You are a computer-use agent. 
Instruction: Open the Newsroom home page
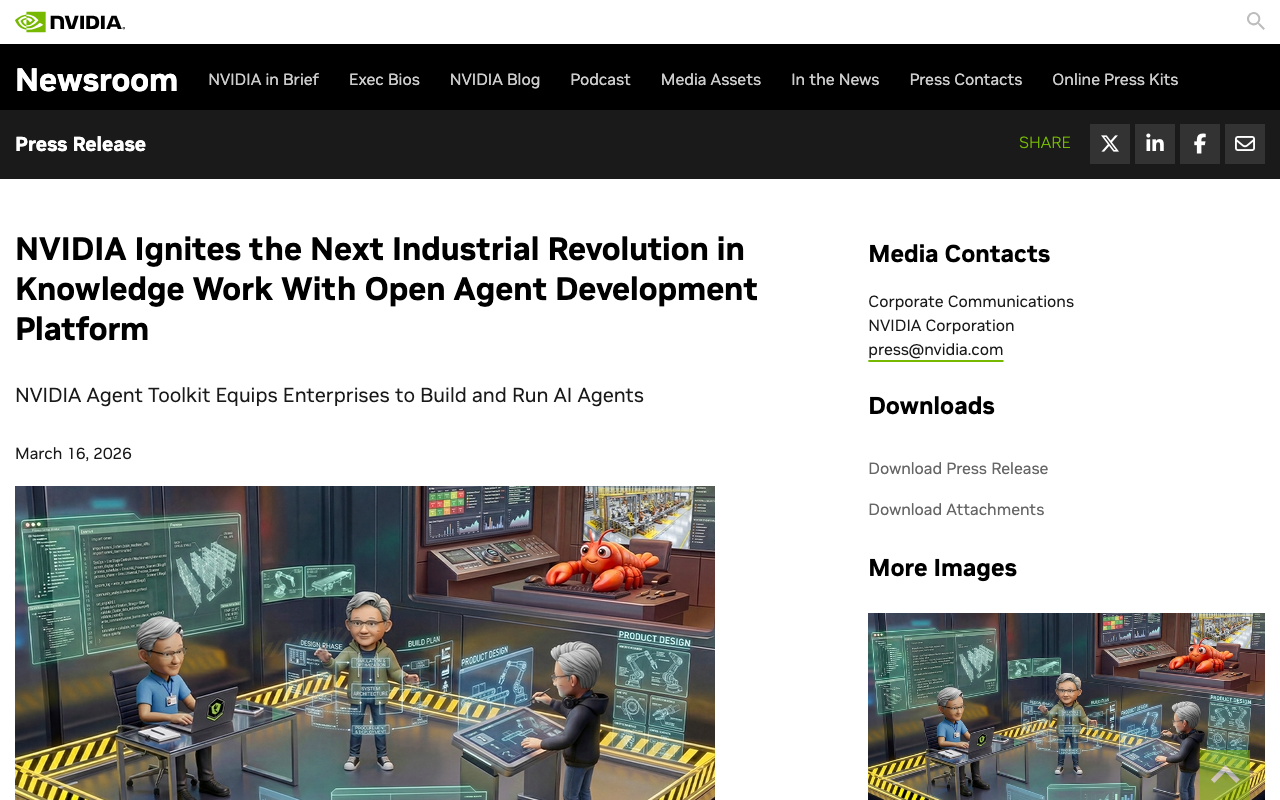click(96, 80)
